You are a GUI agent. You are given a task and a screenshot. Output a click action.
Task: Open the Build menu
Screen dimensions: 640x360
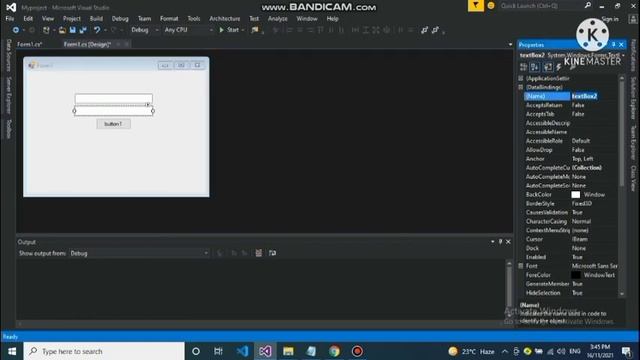[x=96, y=18]
